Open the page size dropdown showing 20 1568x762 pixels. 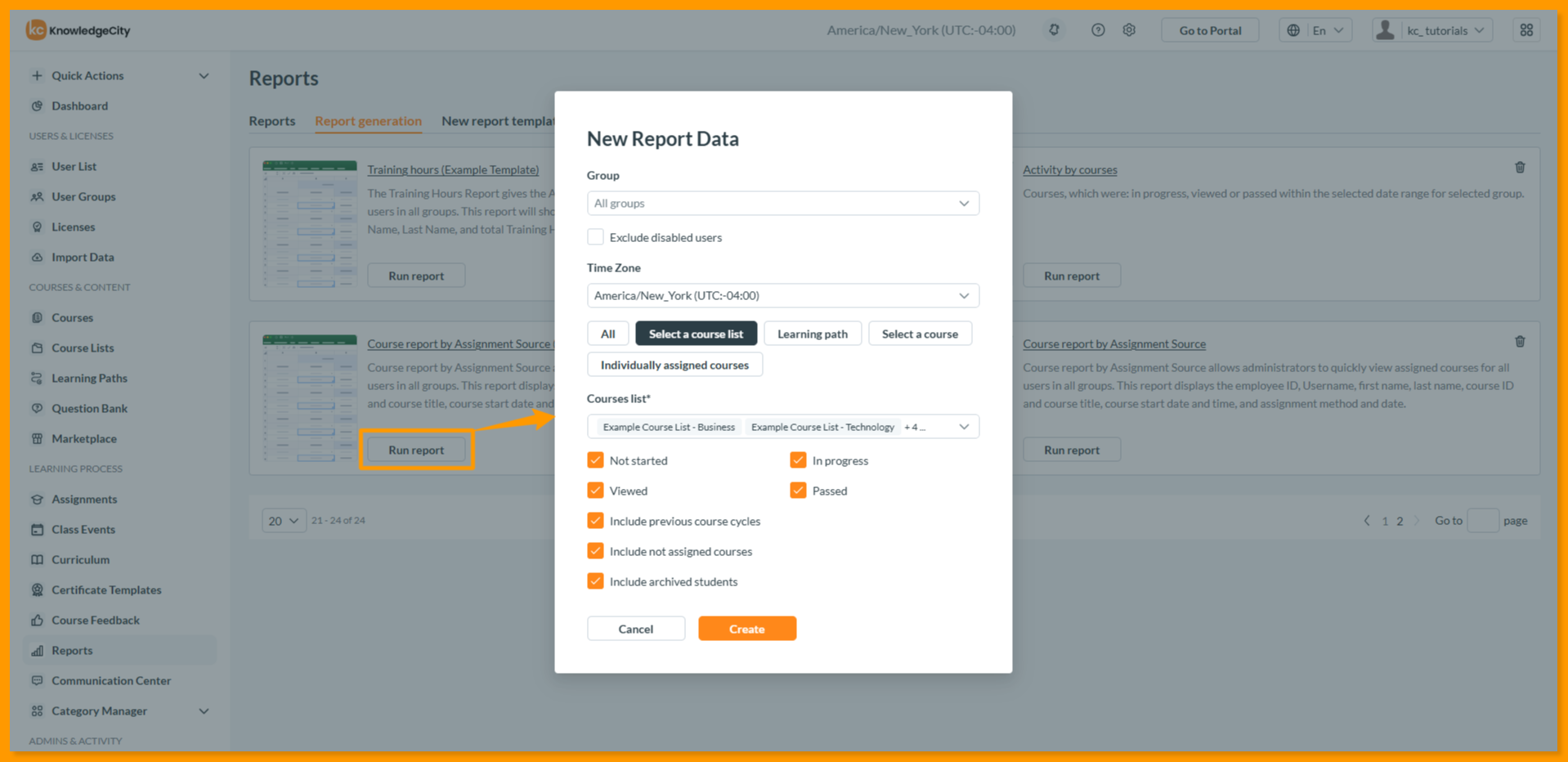click(284, 520)
